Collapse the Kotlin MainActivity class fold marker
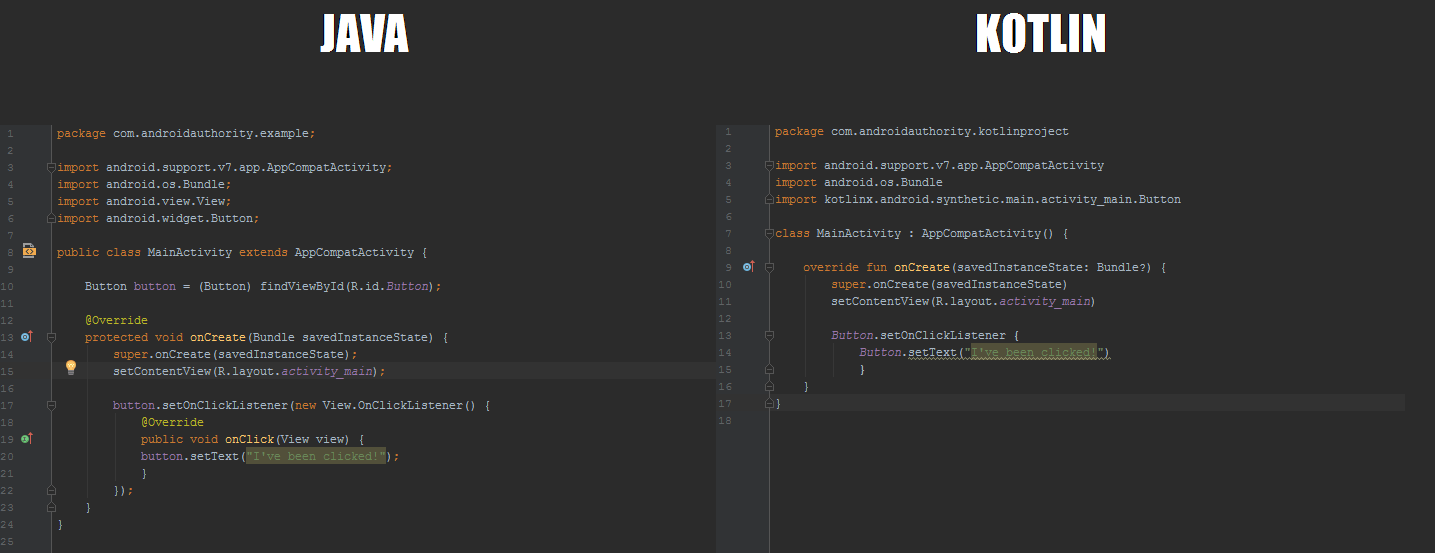The image size is (1435, 553). pyautogui.click(x=769, y=233)
